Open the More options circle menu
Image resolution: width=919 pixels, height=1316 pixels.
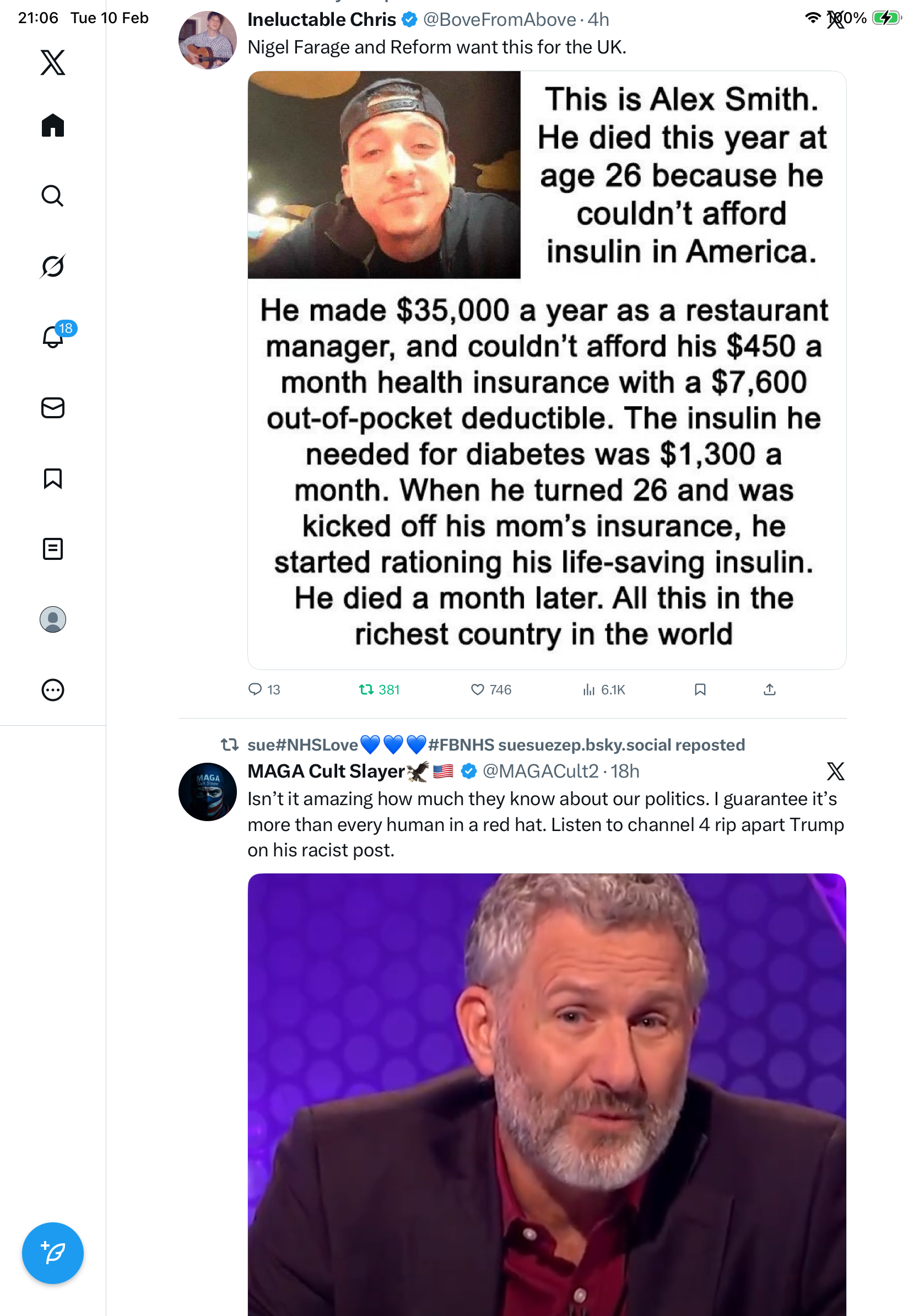(53, 690)
